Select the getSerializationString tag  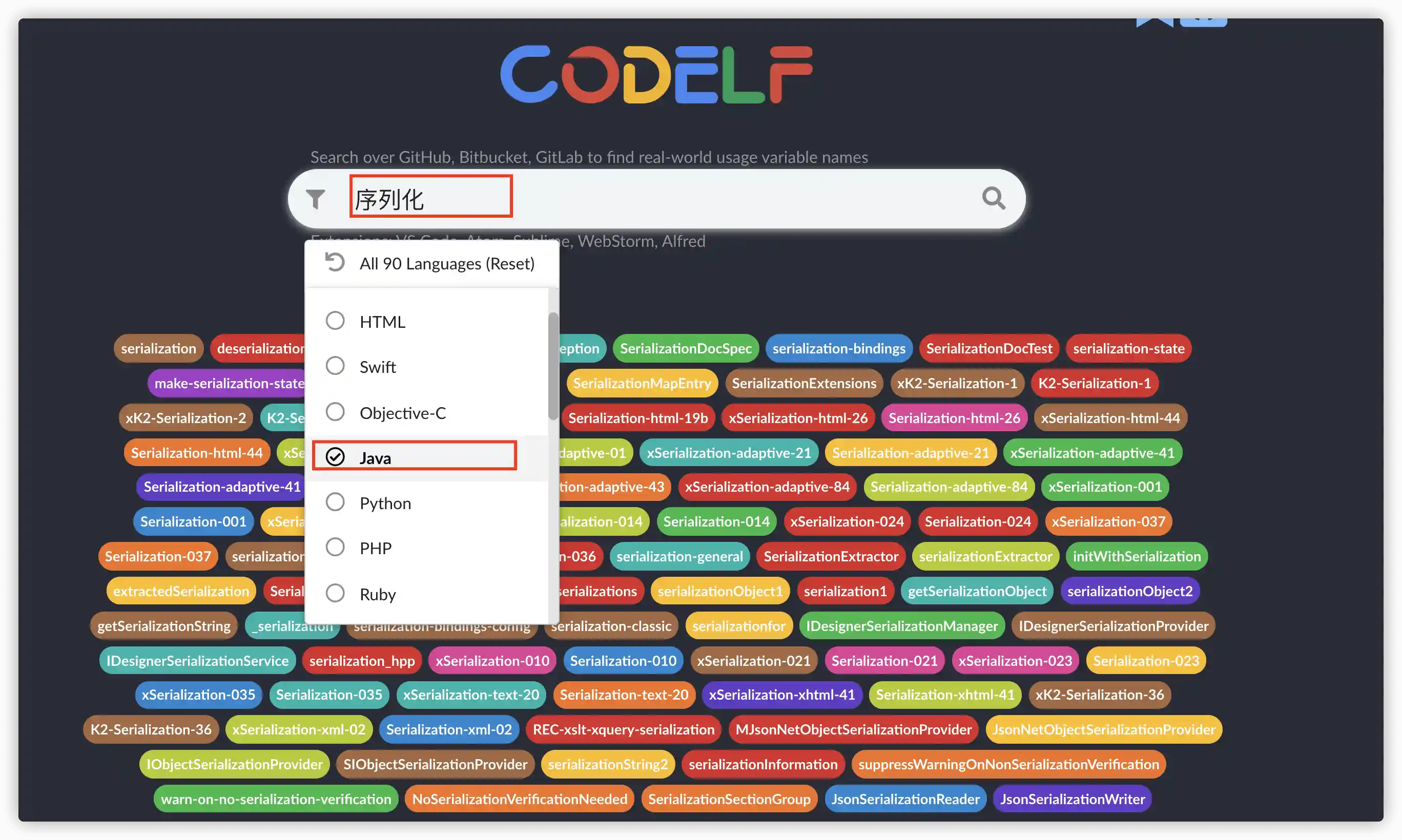coord(163,626)
